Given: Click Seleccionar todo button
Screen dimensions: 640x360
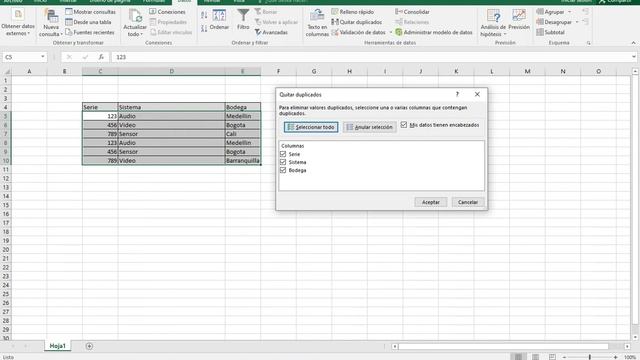Looking at the screenshot, I should coord(311,127).
